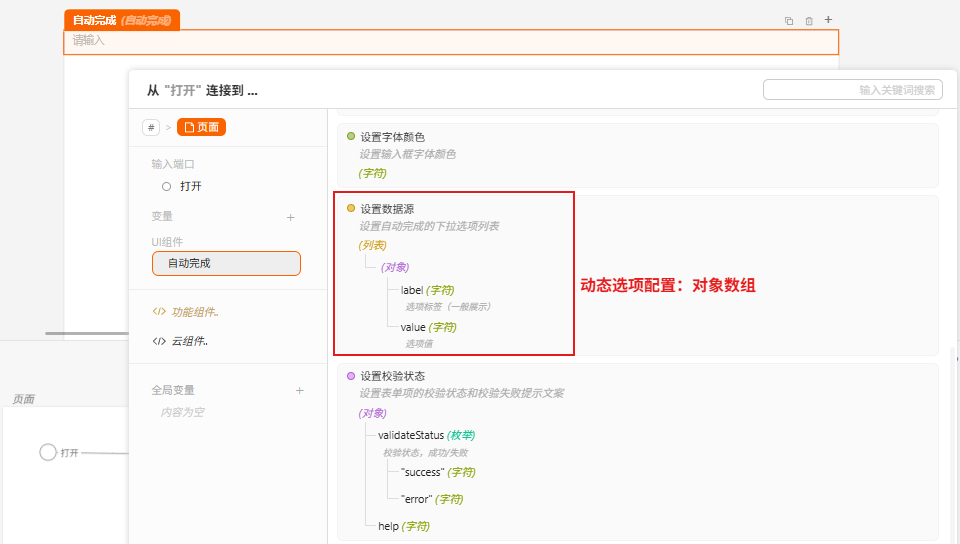Click the 自动完成 orange component tab label
The width and height of the screenshot is (960, 544).
pyautogui.click(x=122, y=20)
